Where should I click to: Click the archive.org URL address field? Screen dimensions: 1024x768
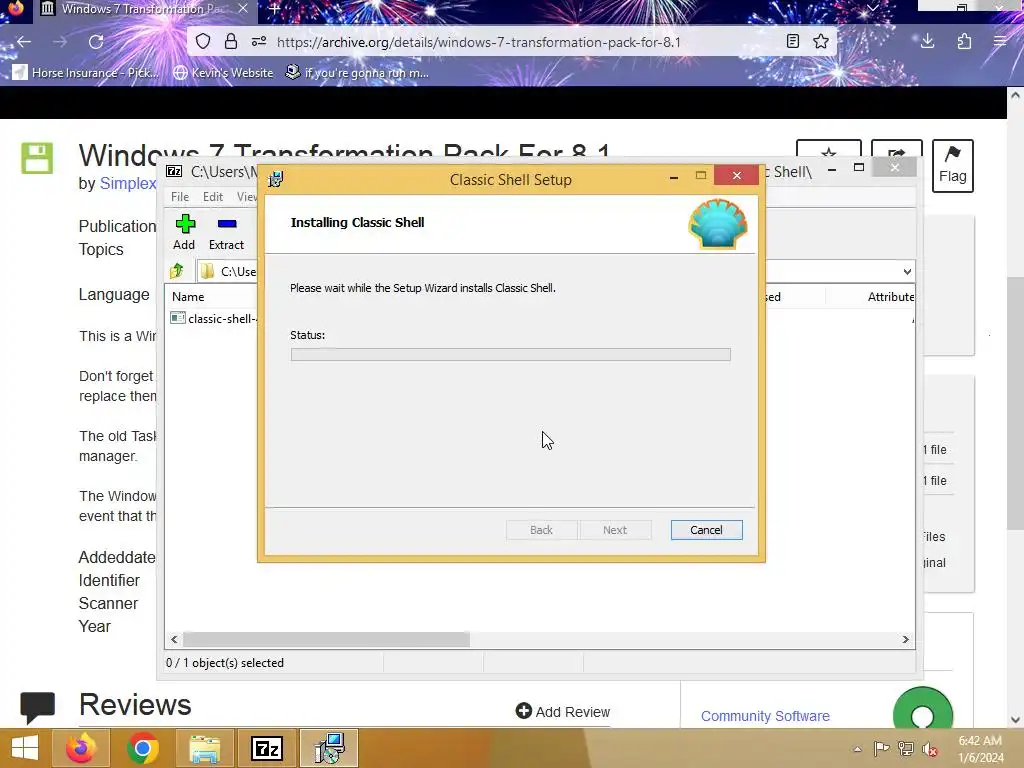(478, 42)
